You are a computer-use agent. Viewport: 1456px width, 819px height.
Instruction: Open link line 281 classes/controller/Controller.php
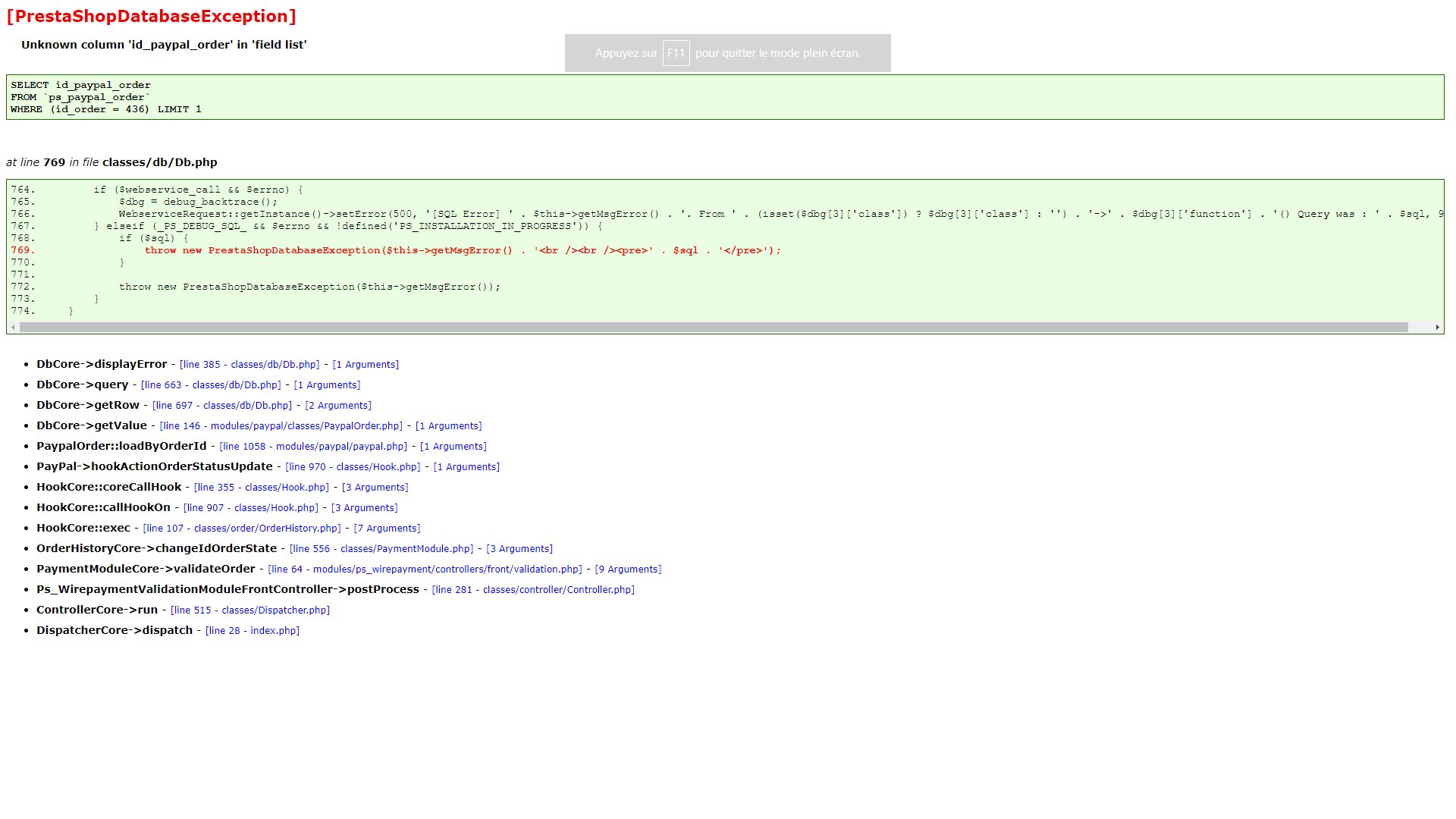(533, 590)
